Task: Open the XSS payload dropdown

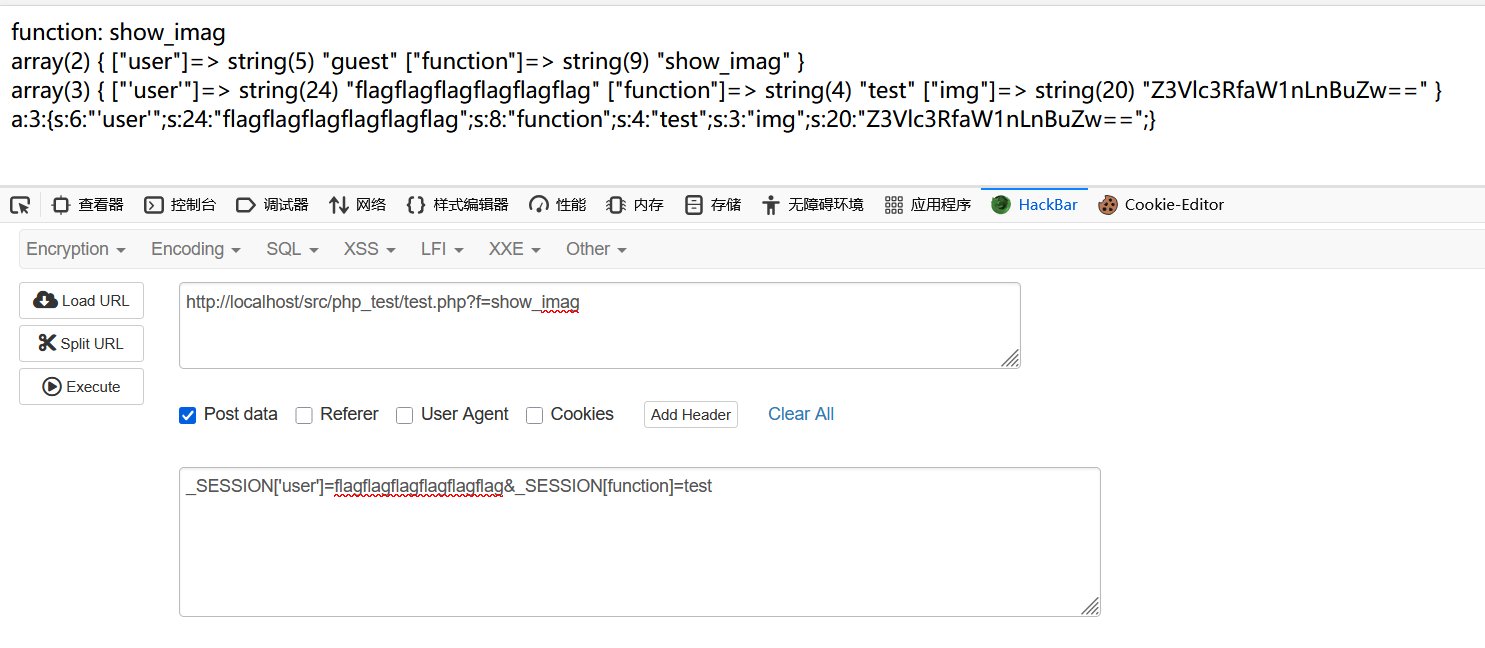Action: coord(368,248)
